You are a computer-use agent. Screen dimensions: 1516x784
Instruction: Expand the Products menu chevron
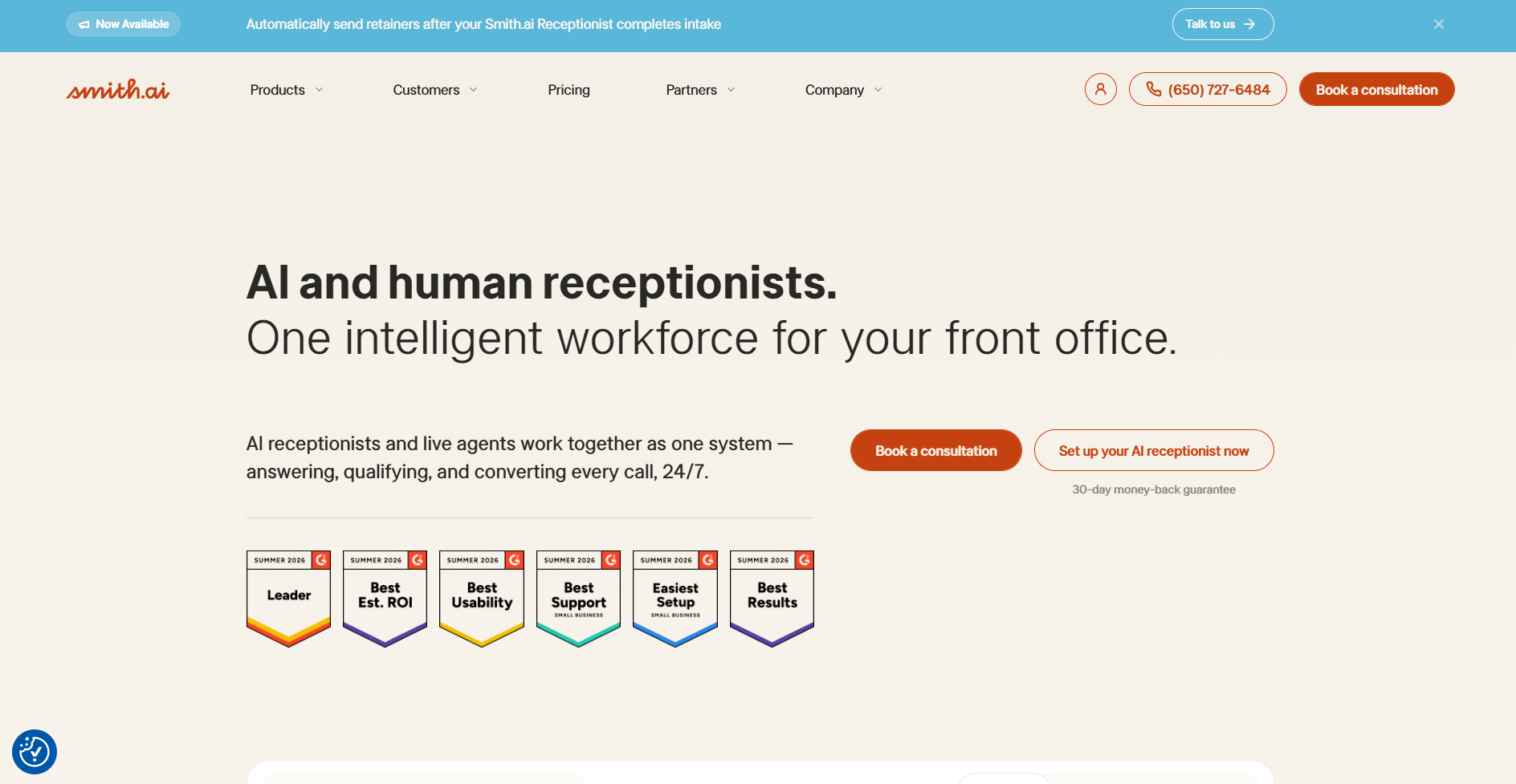coord(319,90)
